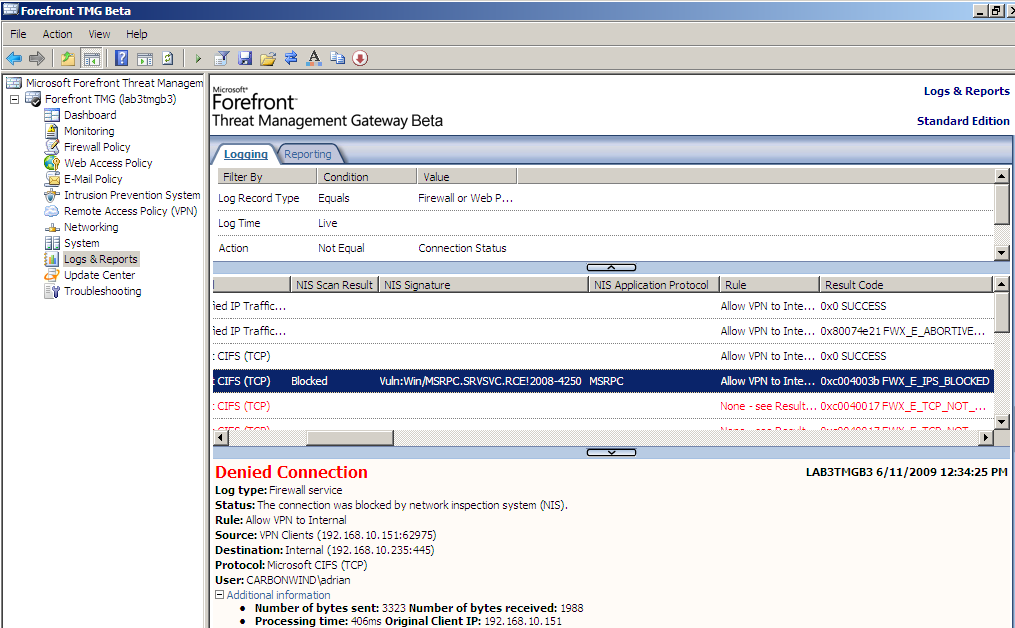The width and height of the screenshot is (1015, 628).
Task: Click the Back arrow toolbar icon
Action: 14,58
